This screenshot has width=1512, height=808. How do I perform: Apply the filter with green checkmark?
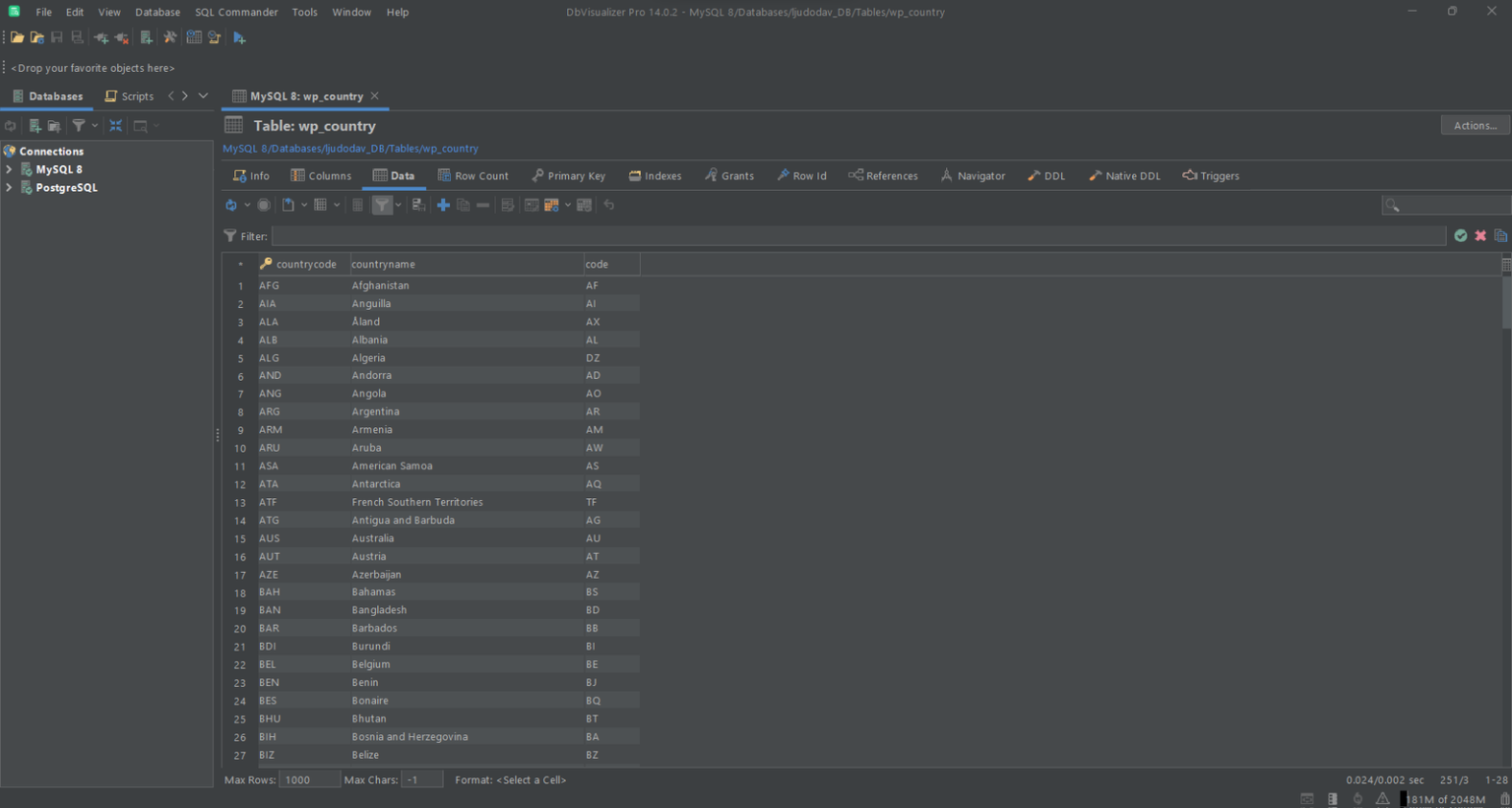click(1460, 235)
